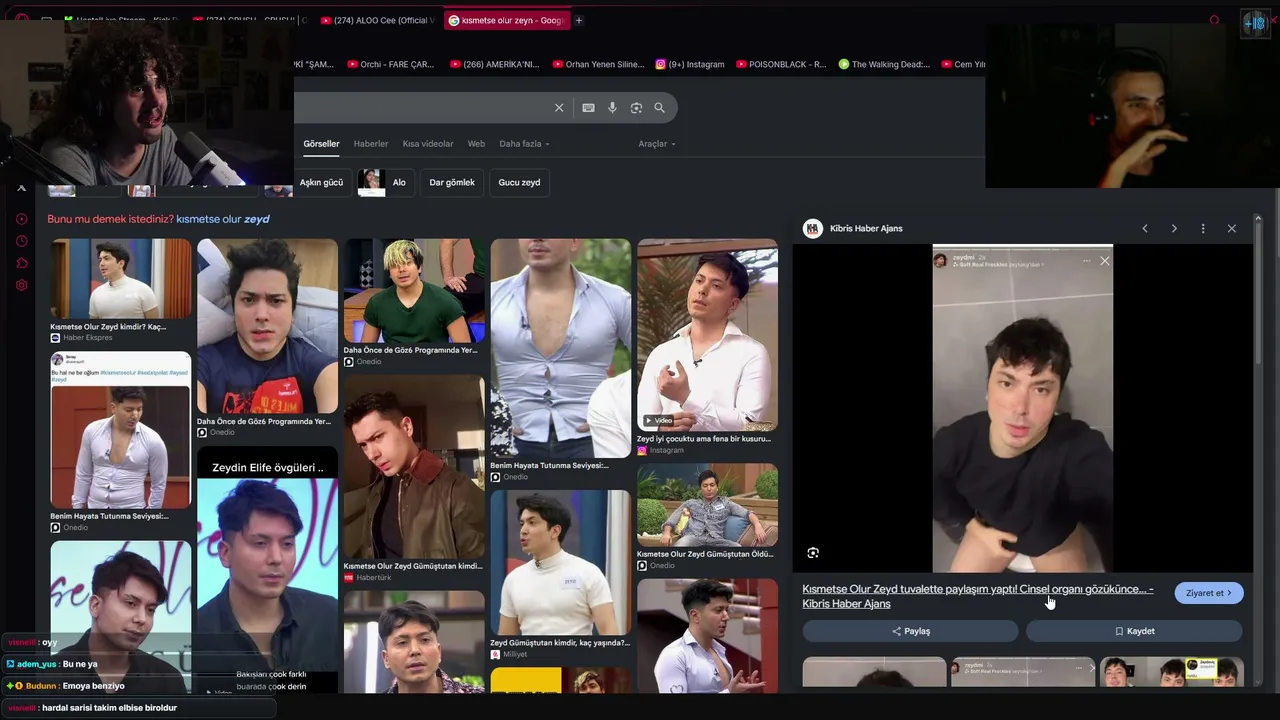The height and width of the screenshot is (720, 1280).
Task: Click the Kıbrıs Haber Ajans source logo
Action: coord(813,229)
